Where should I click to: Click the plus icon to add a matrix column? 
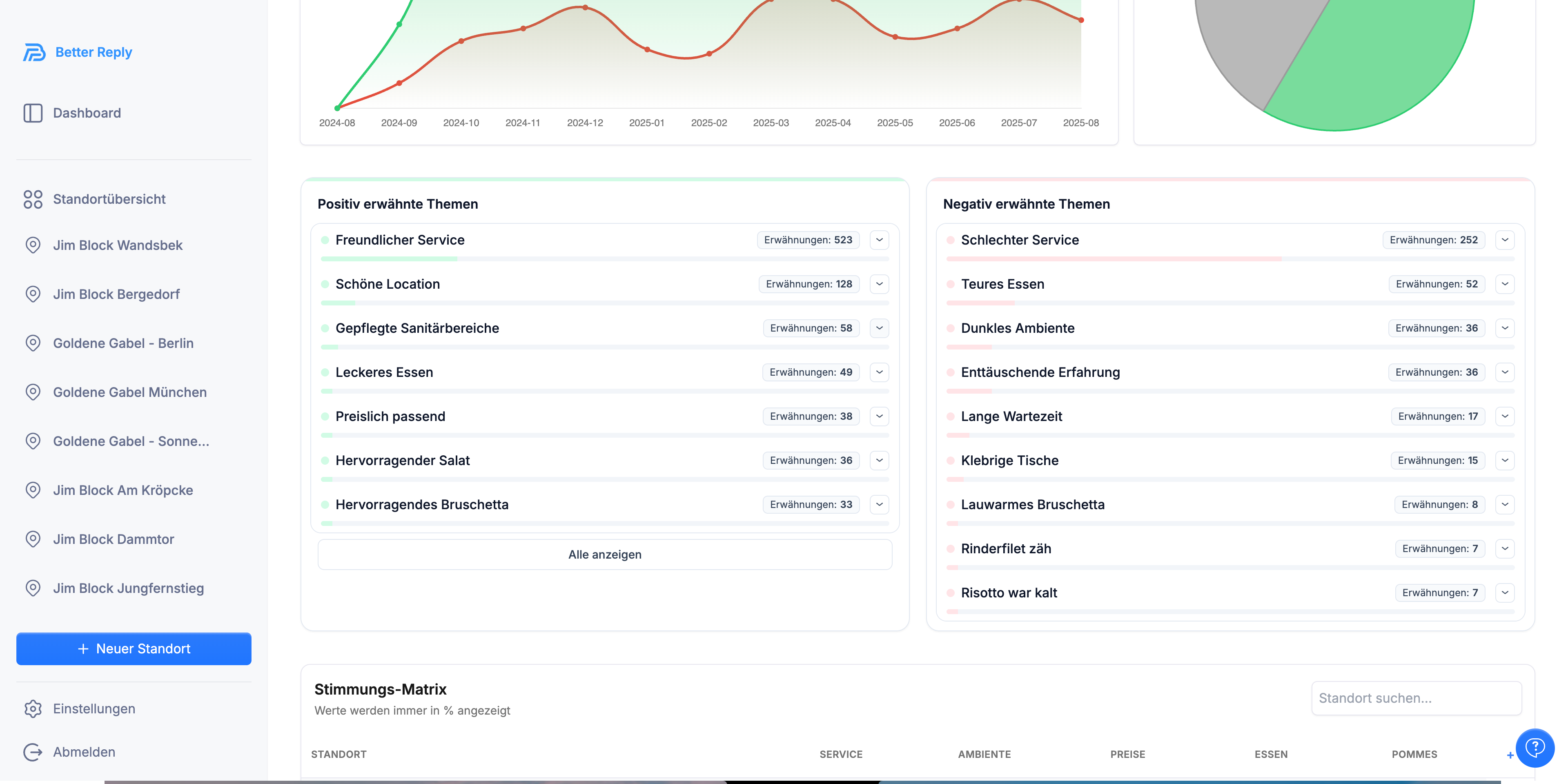coord(1510,755)
